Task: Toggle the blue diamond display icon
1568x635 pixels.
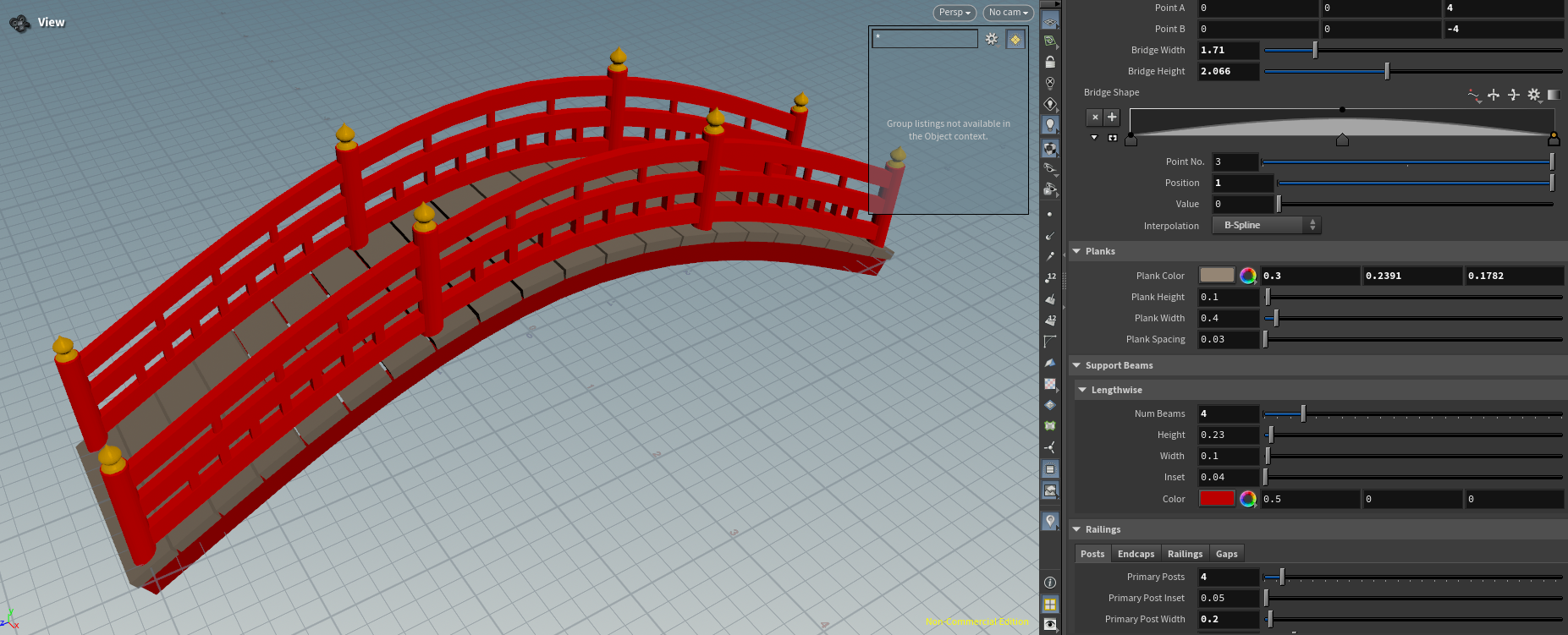Action: (x=1050, y=405)
